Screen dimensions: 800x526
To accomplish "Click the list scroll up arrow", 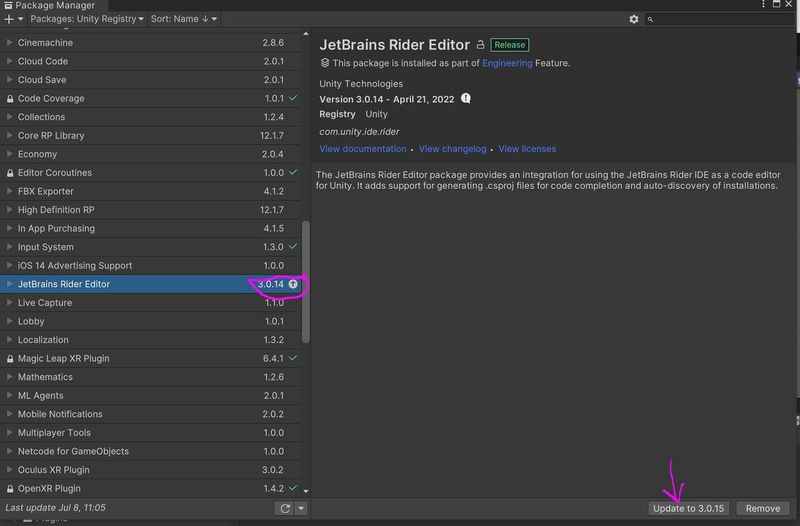I will pos(306,34).
